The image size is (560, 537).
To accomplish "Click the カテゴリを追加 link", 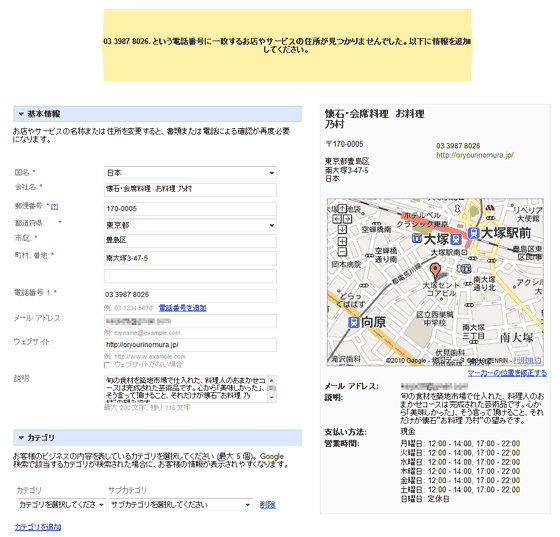I will tap(38, 527).
